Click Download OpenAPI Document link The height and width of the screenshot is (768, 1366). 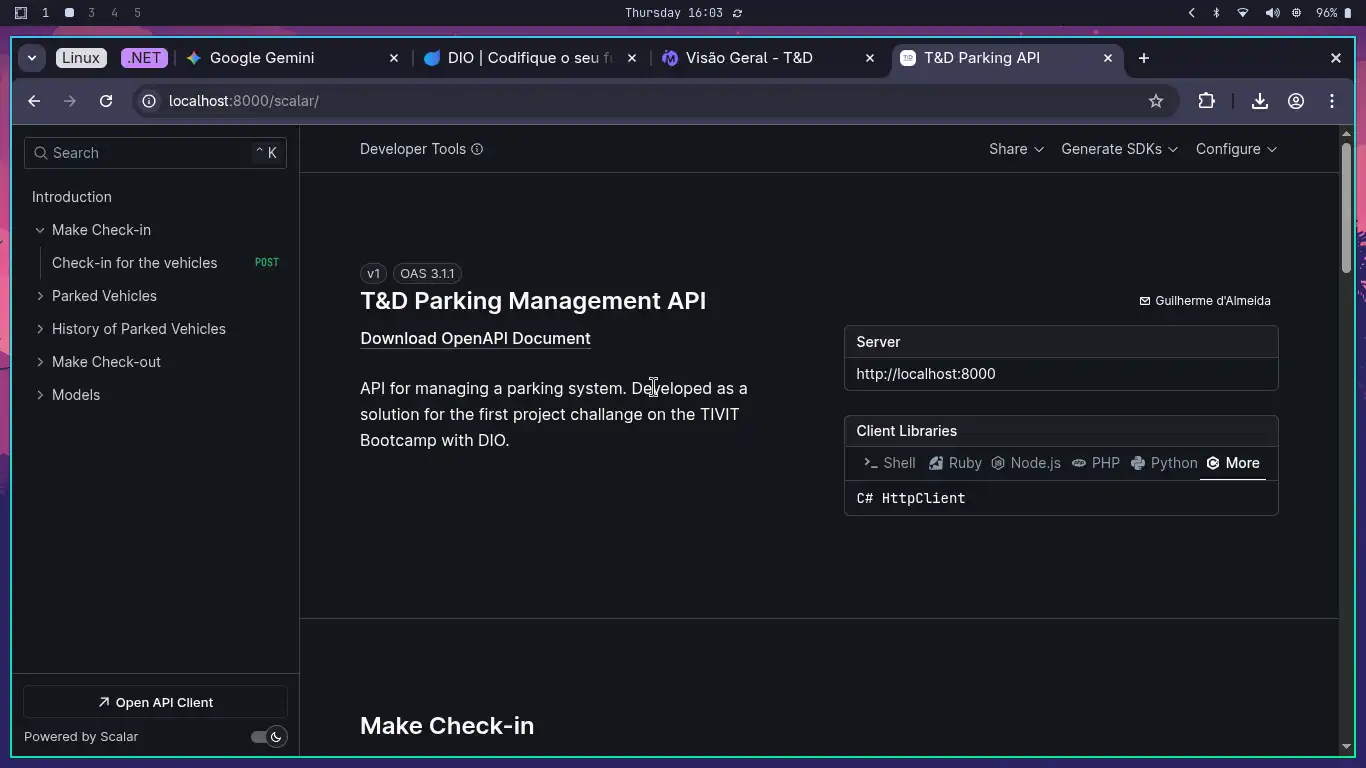[475, 338]
